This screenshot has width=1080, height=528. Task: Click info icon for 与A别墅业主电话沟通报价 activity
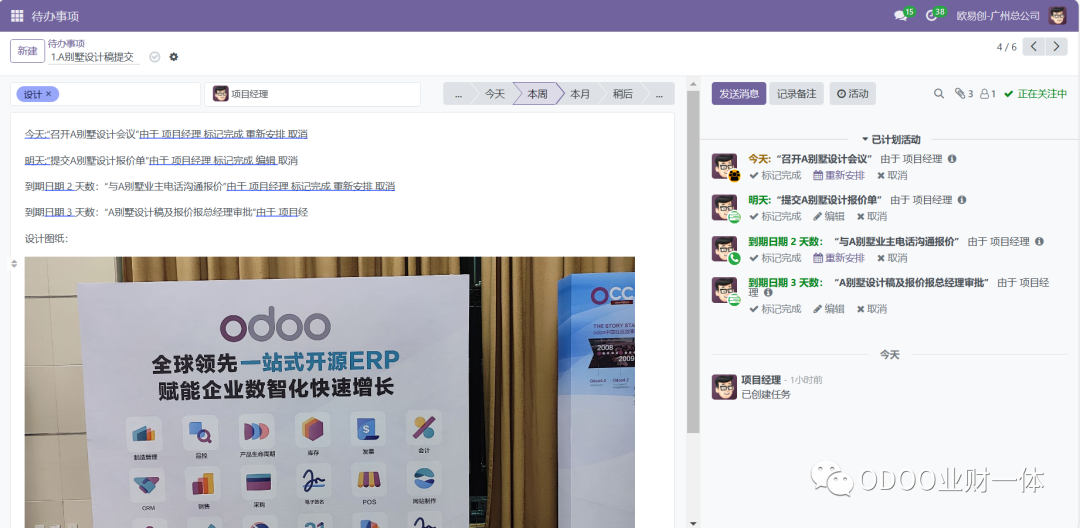pos(1039,242)
